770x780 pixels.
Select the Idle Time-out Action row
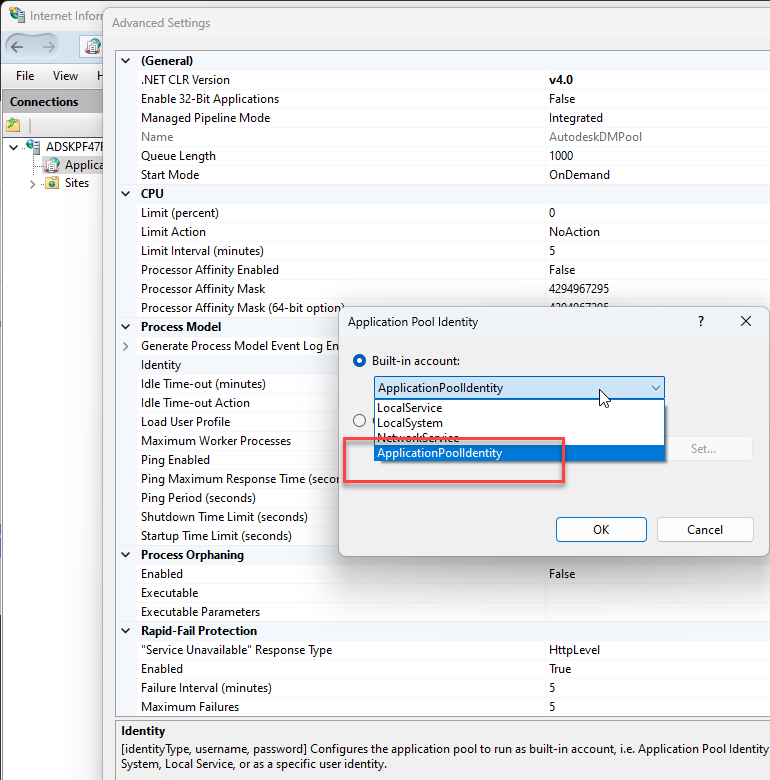(x=238, y=403)
